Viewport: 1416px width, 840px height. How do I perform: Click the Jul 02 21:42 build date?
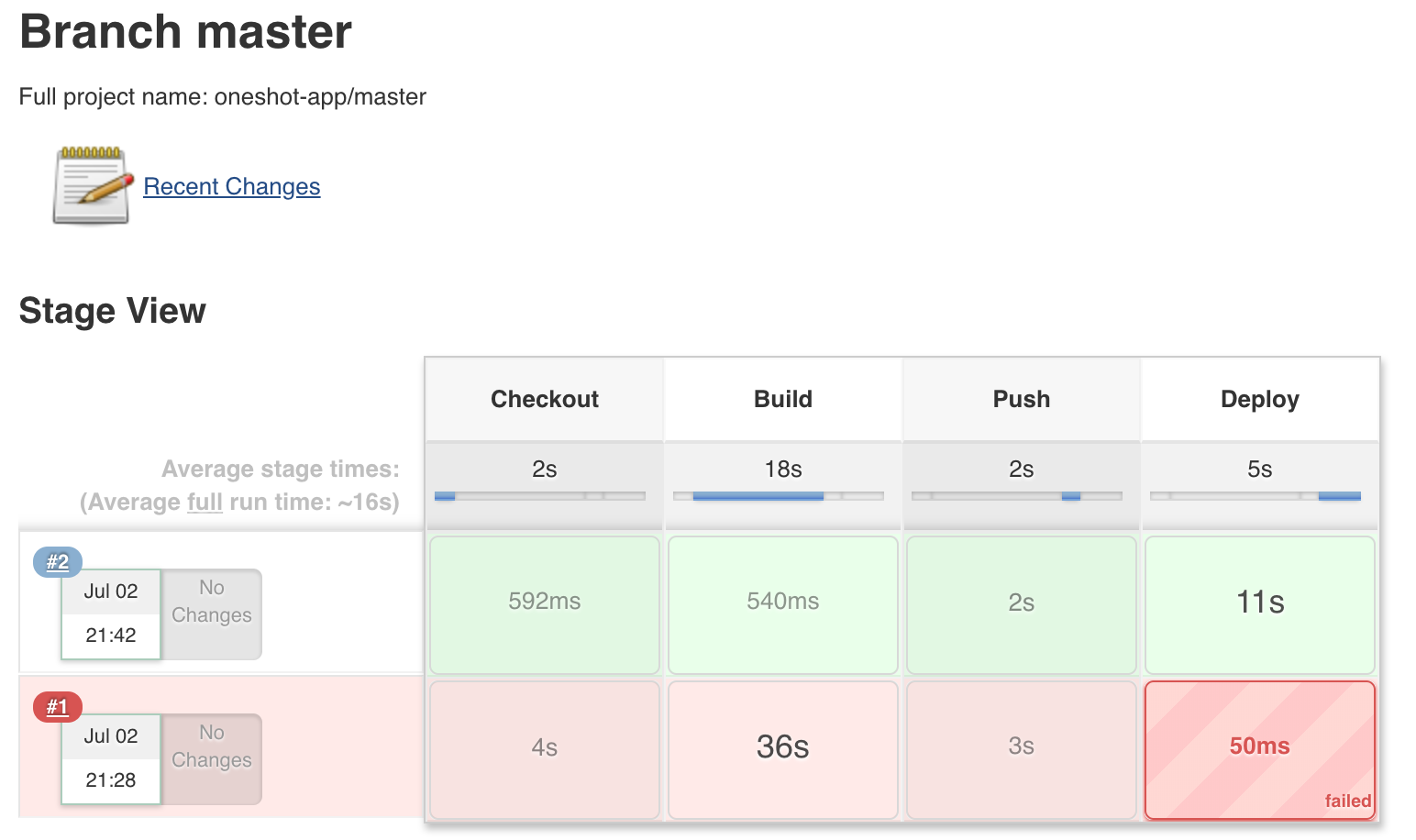[111, 613]
